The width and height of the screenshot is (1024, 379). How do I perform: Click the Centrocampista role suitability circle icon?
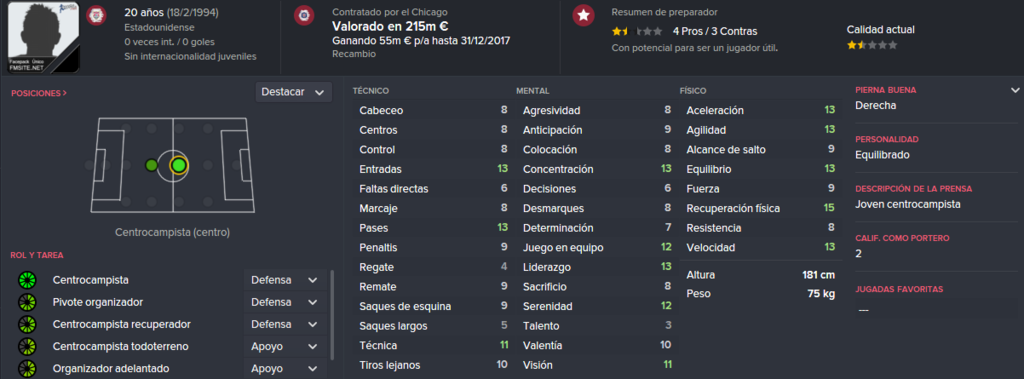[26, 280]
